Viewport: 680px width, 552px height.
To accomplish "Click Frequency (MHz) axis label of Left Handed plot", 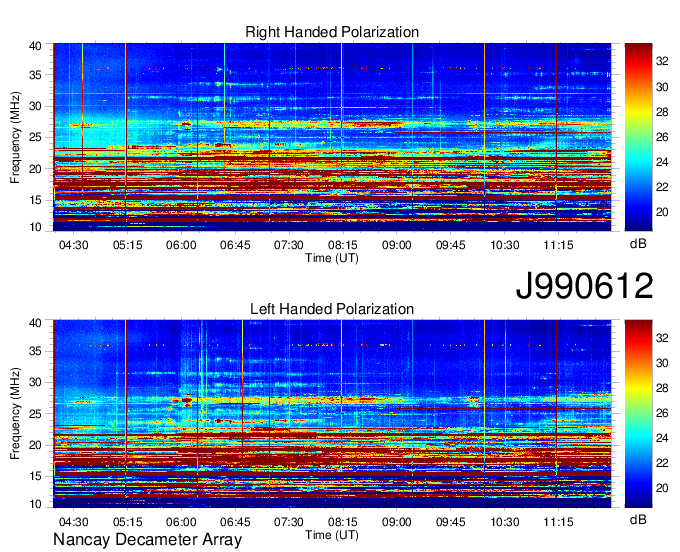I will (15, 414).
